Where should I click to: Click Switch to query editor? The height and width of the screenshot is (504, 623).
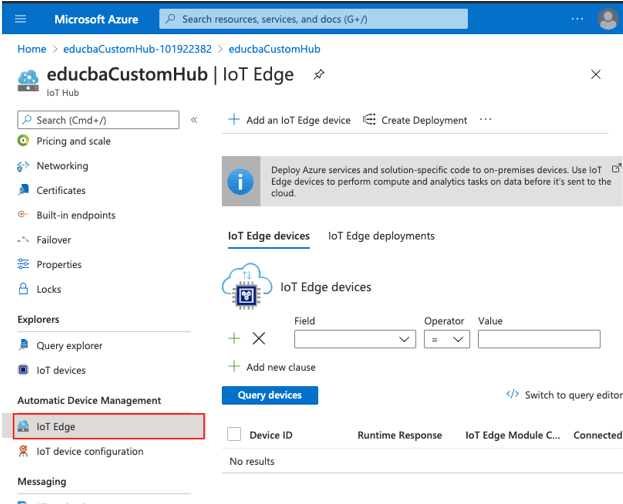click(x=564, y=395)
